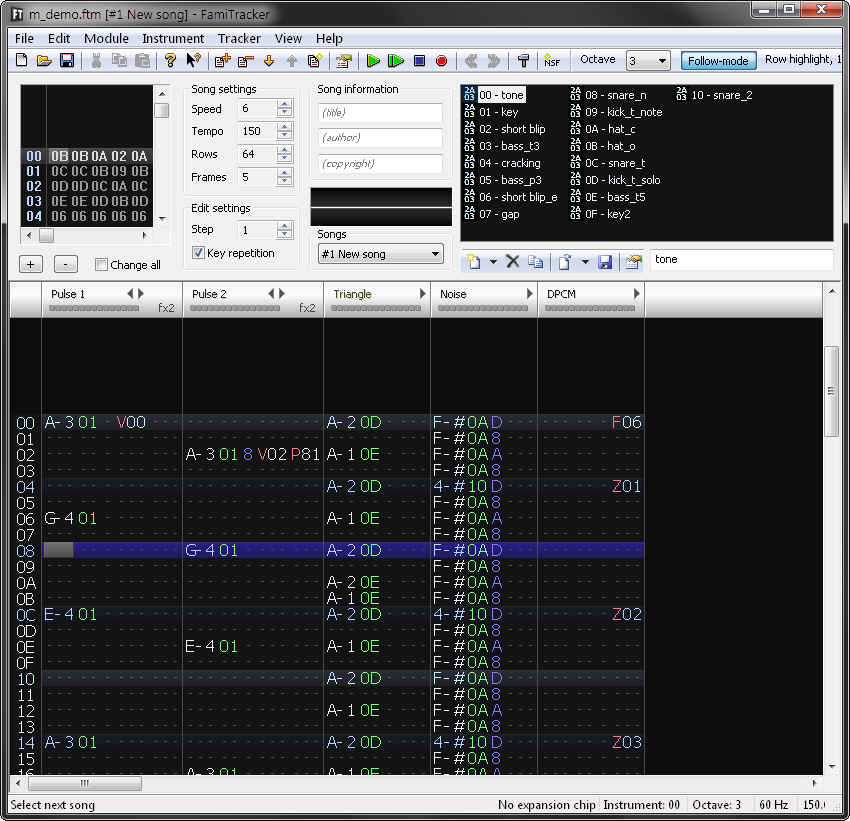The width and height of the screenshot is (850, 821).
Task: Open the Tracker menu
Action: (x=239, y=38)
